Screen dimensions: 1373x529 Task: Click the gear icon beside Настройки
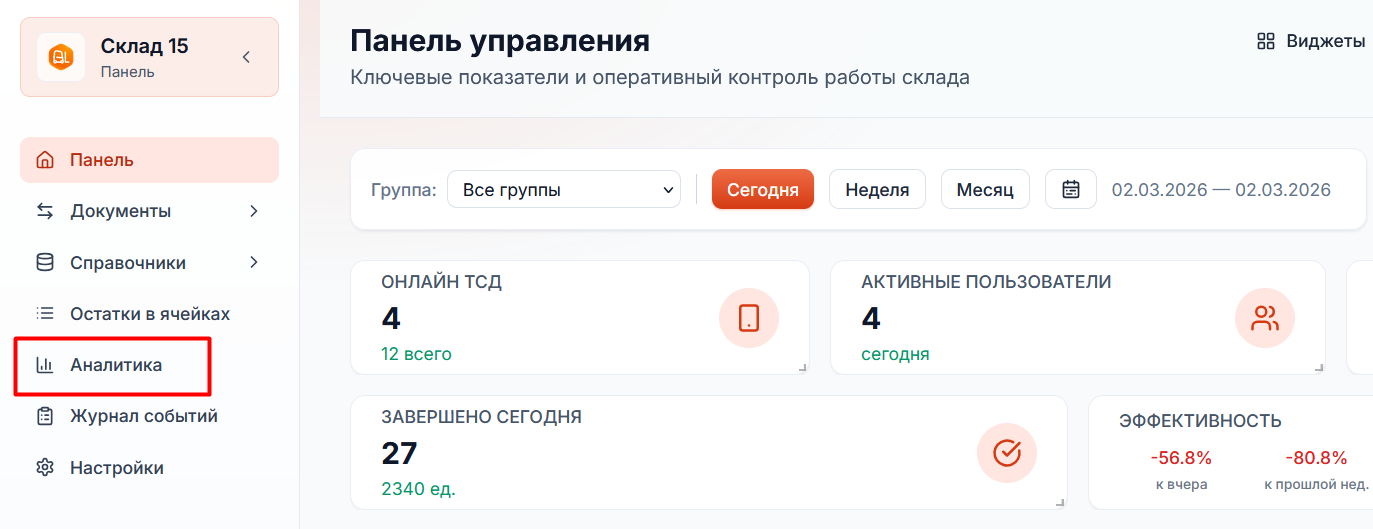click(45, 468)
